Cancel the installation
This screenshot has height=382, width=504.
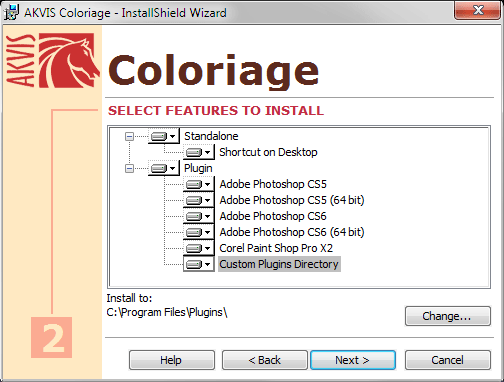448,360
